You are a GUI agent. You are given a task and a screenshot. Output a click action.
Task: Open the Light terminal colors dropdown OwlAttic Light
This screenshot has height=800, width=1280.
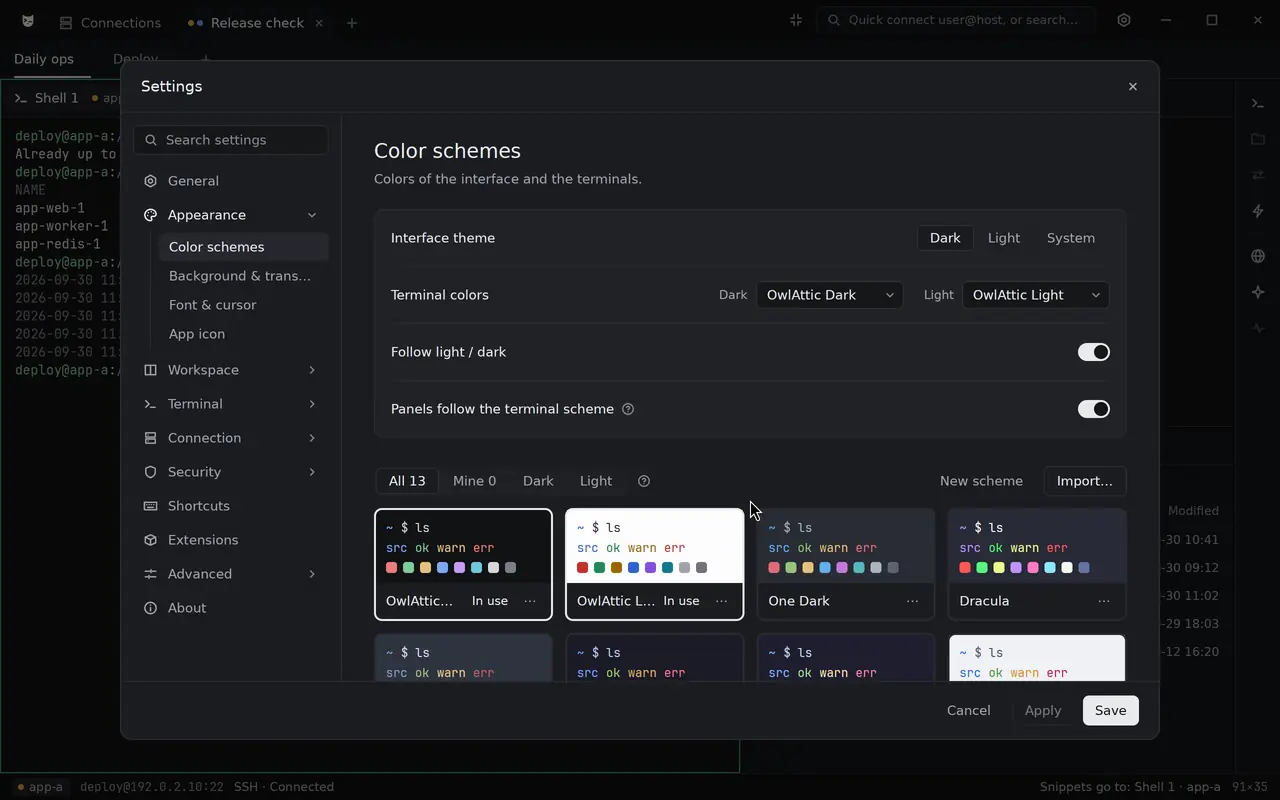pyautogui.click(x=1036, y=295)
